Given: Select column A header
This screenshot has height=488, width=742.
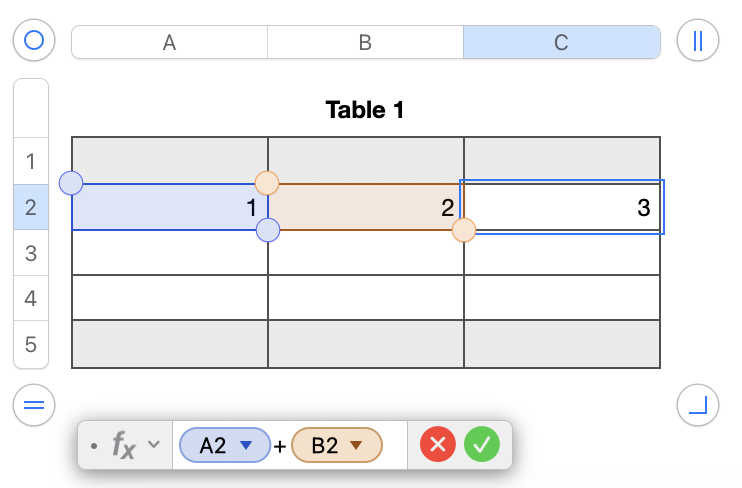Looking at the screenshot, I should (169, 42).
